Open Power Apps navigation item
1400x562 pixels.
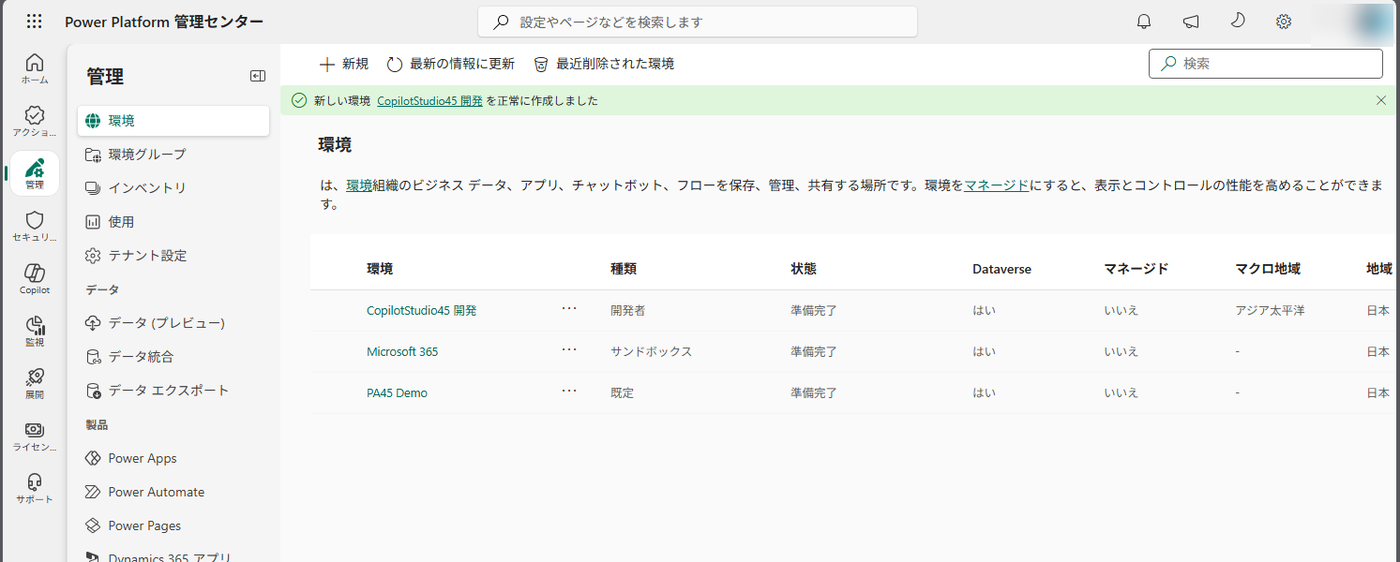coord(173,458)
